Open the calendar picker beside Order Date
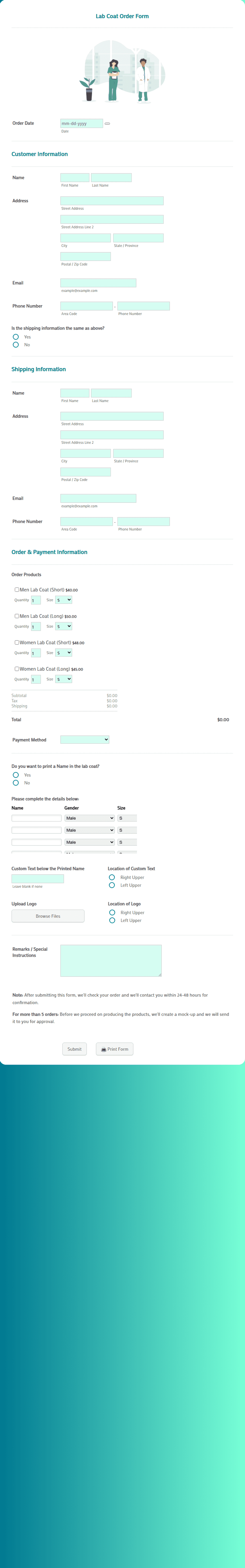The image size is (245, 1568). (x=107, y=124)
